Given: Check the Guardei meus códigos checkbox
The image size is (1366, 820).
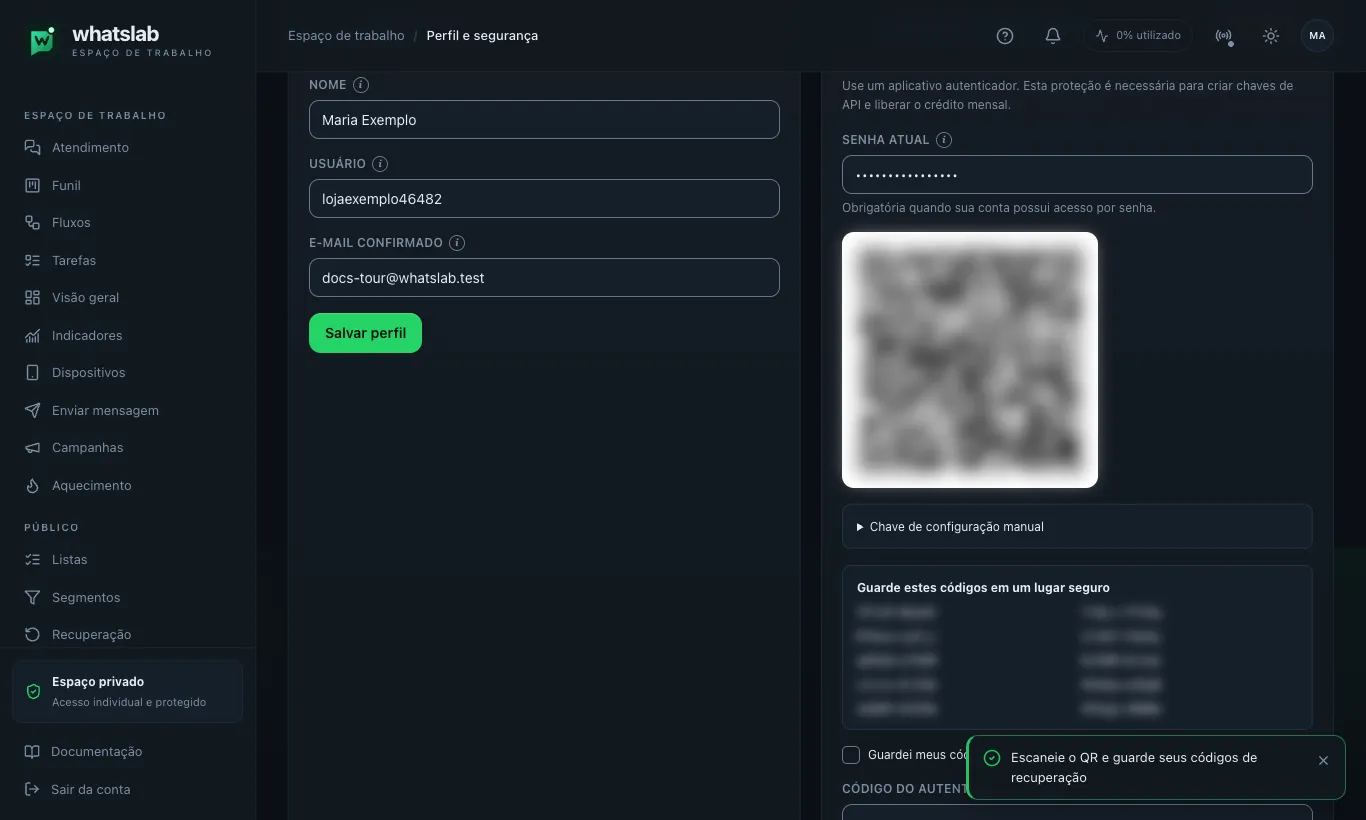Looking at the screenshot, I should click(851, 755).
